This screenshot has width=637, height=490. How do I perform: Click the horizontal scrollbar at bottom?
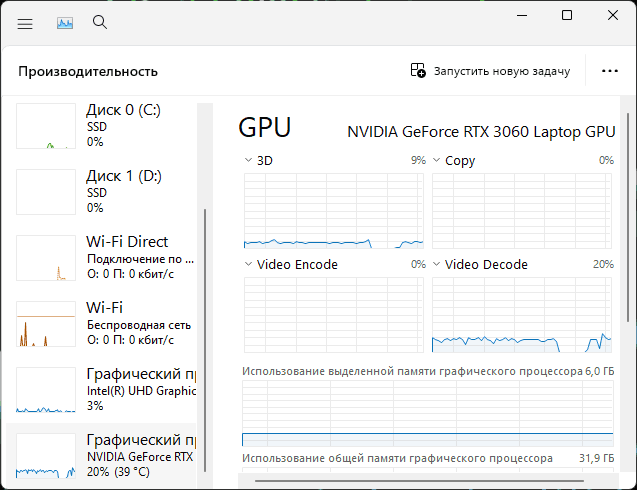[419, 481]
